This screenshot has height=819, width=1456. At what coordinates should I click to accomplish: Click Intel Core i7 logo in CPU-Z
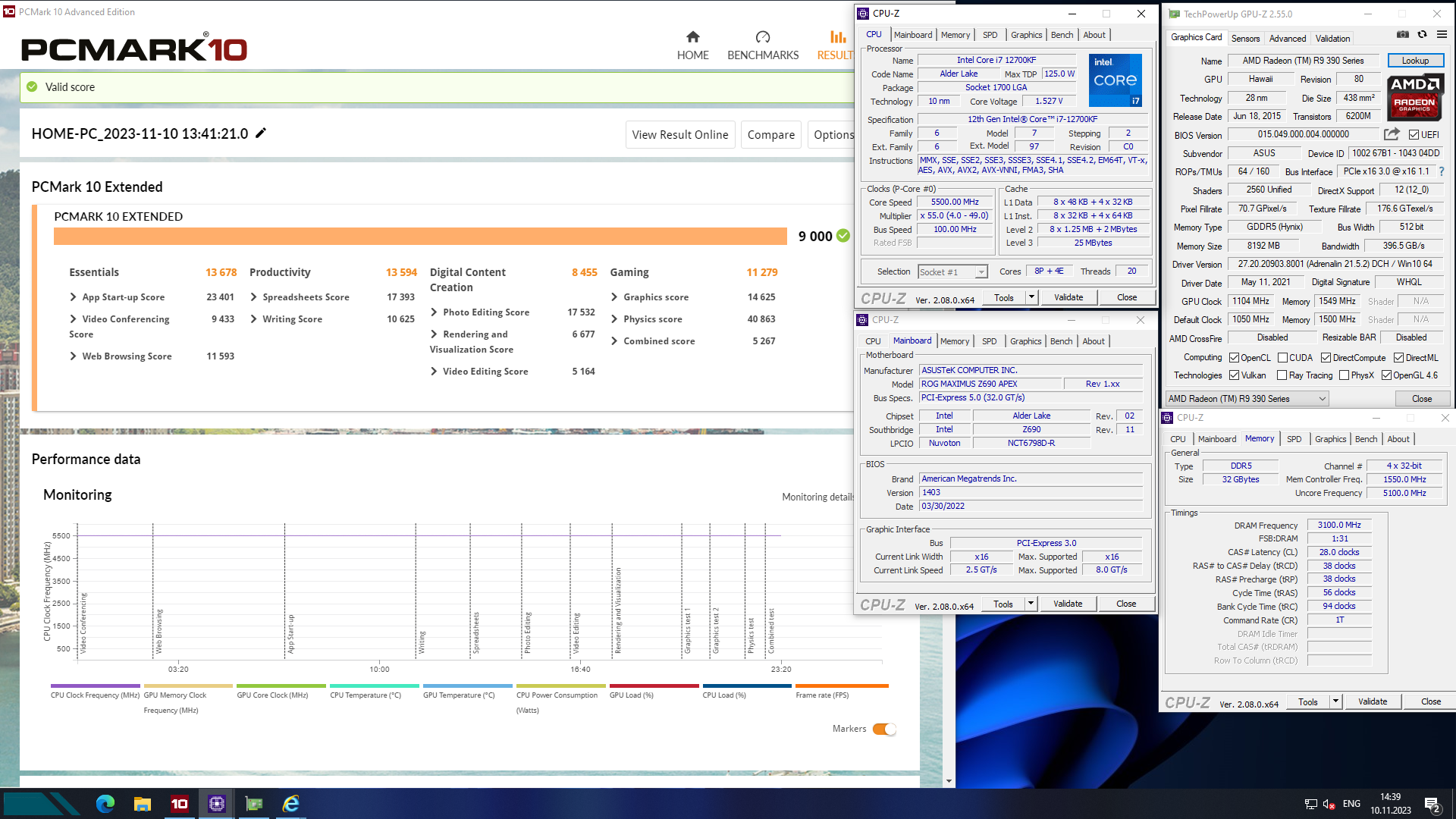1116,80
